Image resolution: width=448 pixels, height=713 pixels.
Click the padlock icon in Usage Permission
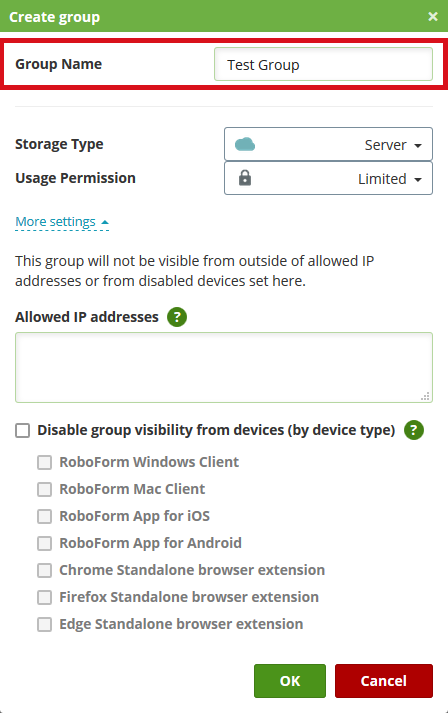click(245, 178)
